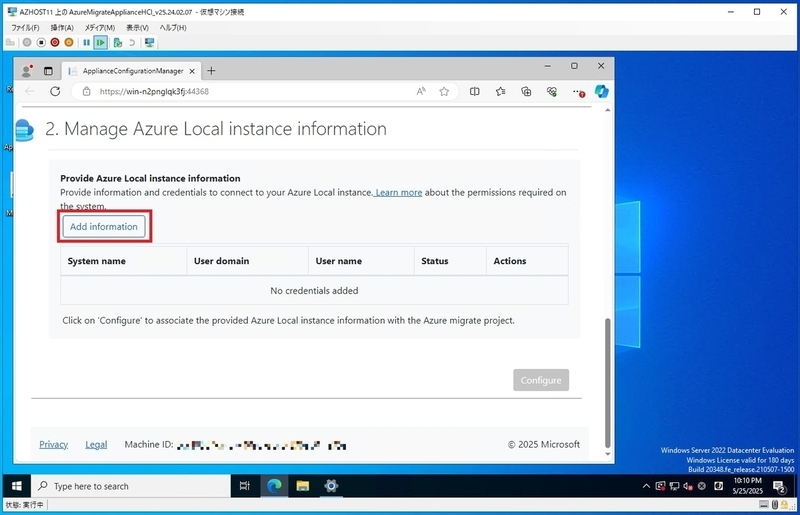The width and height of the screenshot is (800, 515).
Task: Click the Add information button
Action: click(104, 227)
